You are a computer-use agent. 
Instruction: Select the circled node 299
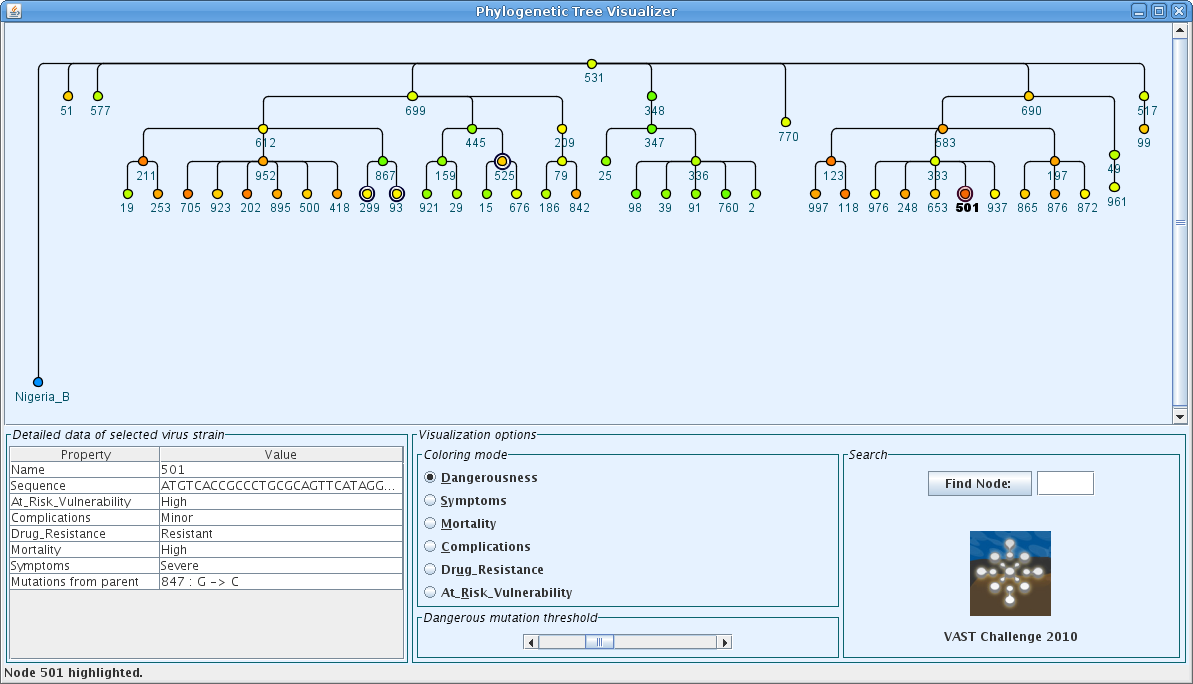[367, 193]
